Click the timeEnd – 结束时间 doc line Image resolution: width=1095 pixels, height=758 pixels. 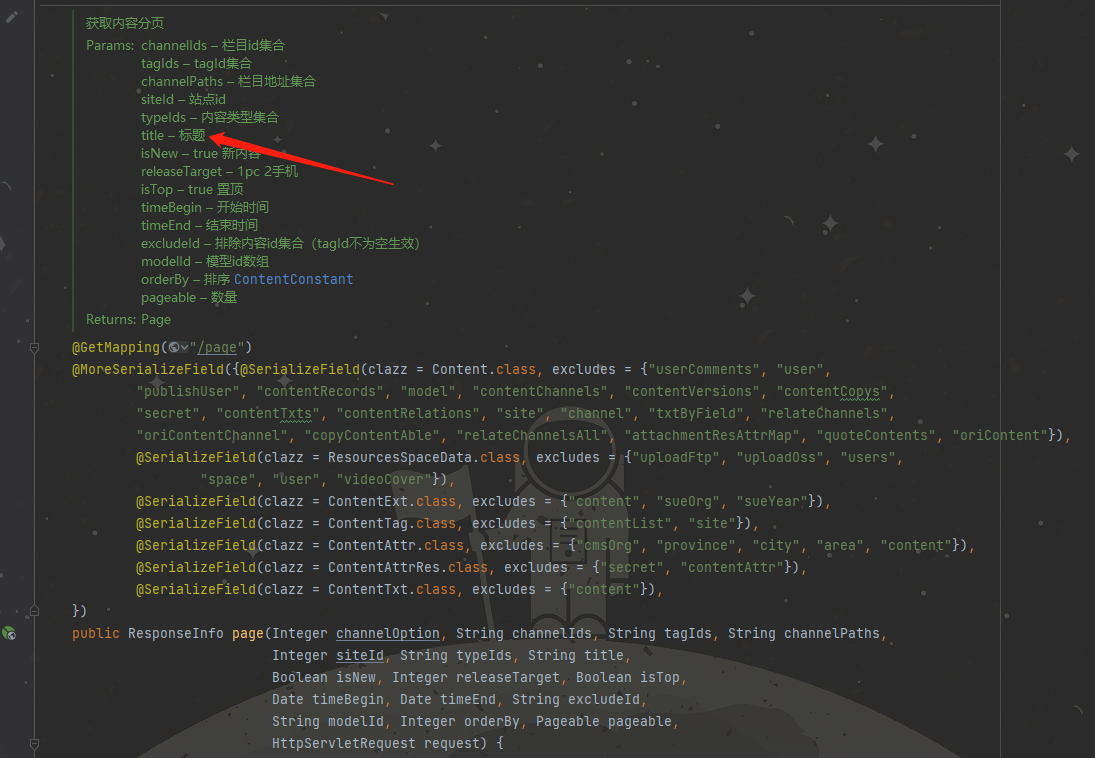(199, 226)
